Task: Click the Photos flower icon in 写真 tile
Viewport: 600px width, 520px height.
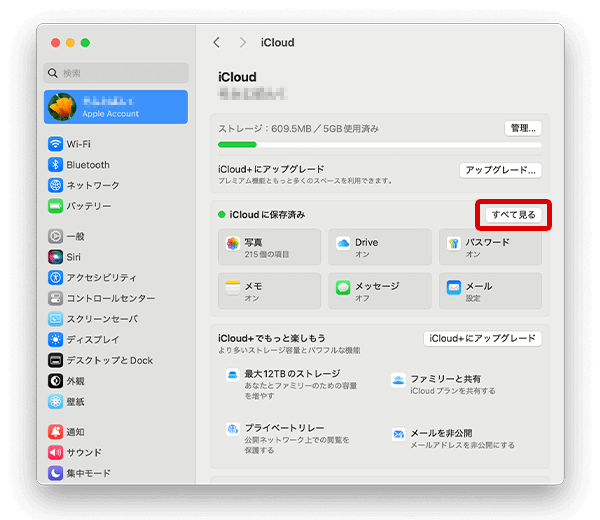Action: [233, 243]
